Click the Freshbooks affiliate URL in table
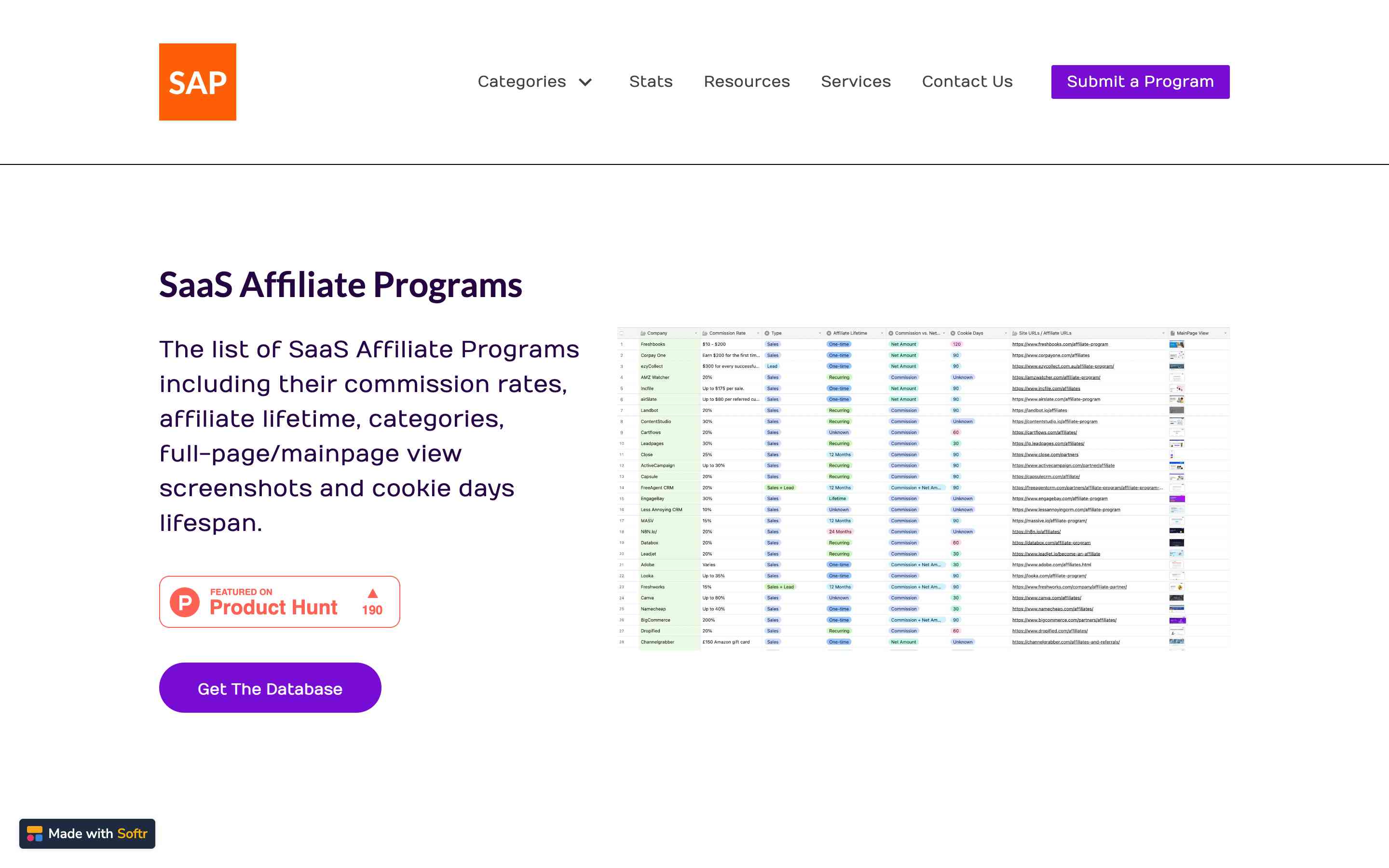This screenshot has width=1389, height=868. pos(1060,344)
